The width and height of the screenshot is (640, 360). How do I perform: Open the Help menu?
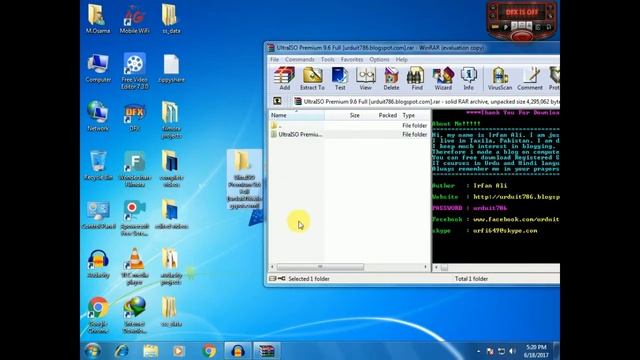(402, 60)
